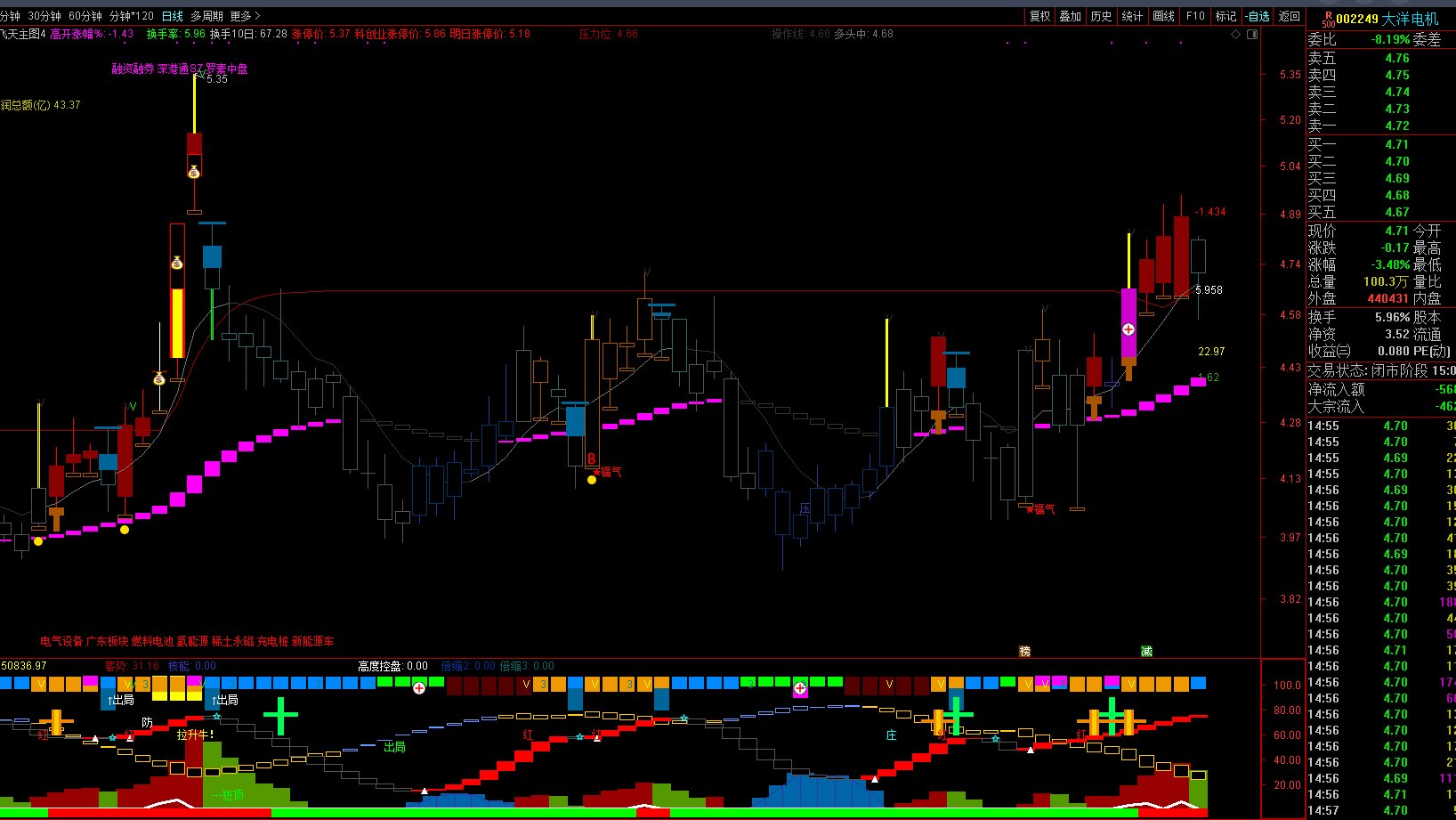Click the 充电桩 concept tag
Screen dimensions: 1456x820
pyautogui.click(x=273, y=641)
